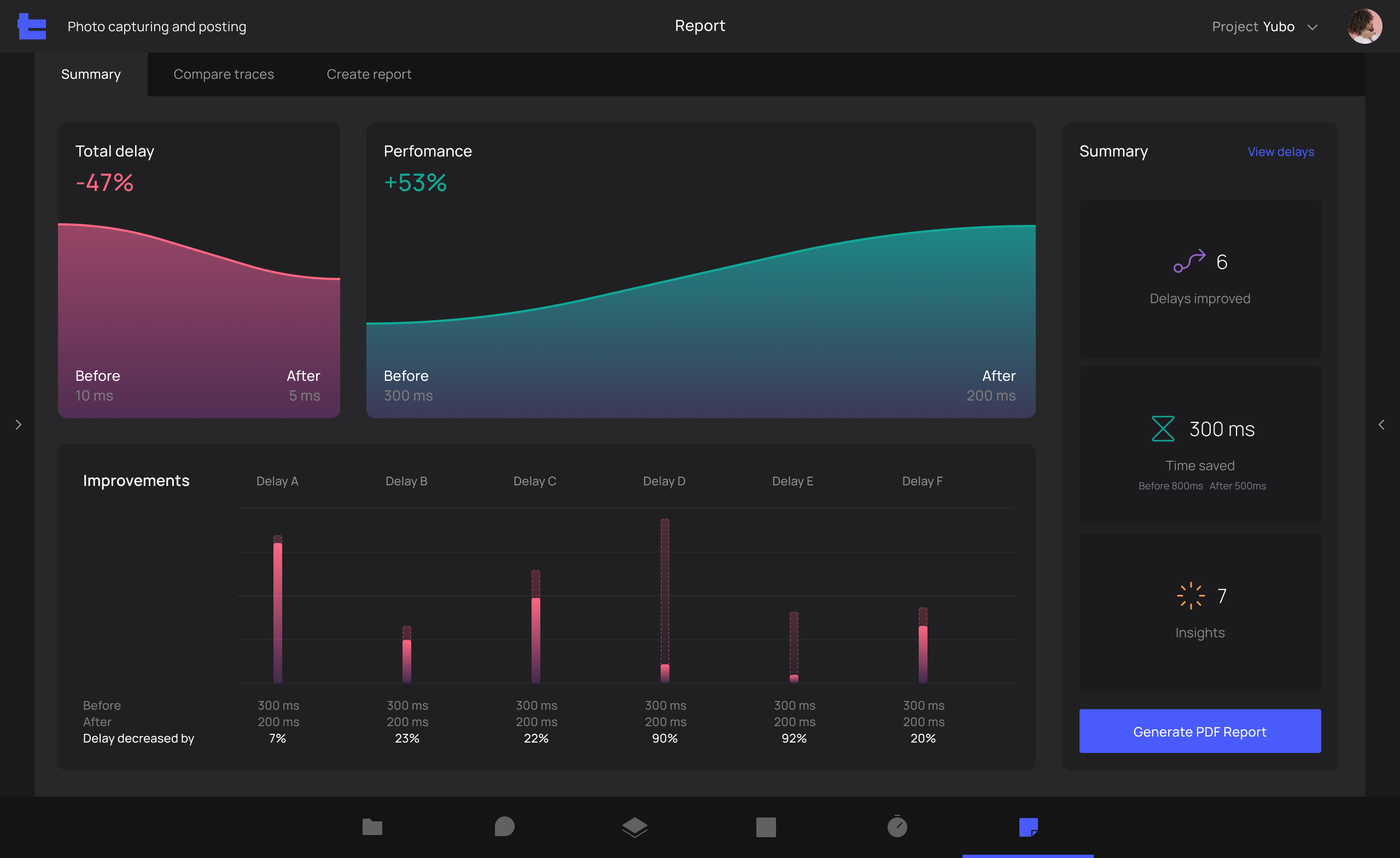Open the Create report tab
1400x858 pixels.
369,74
